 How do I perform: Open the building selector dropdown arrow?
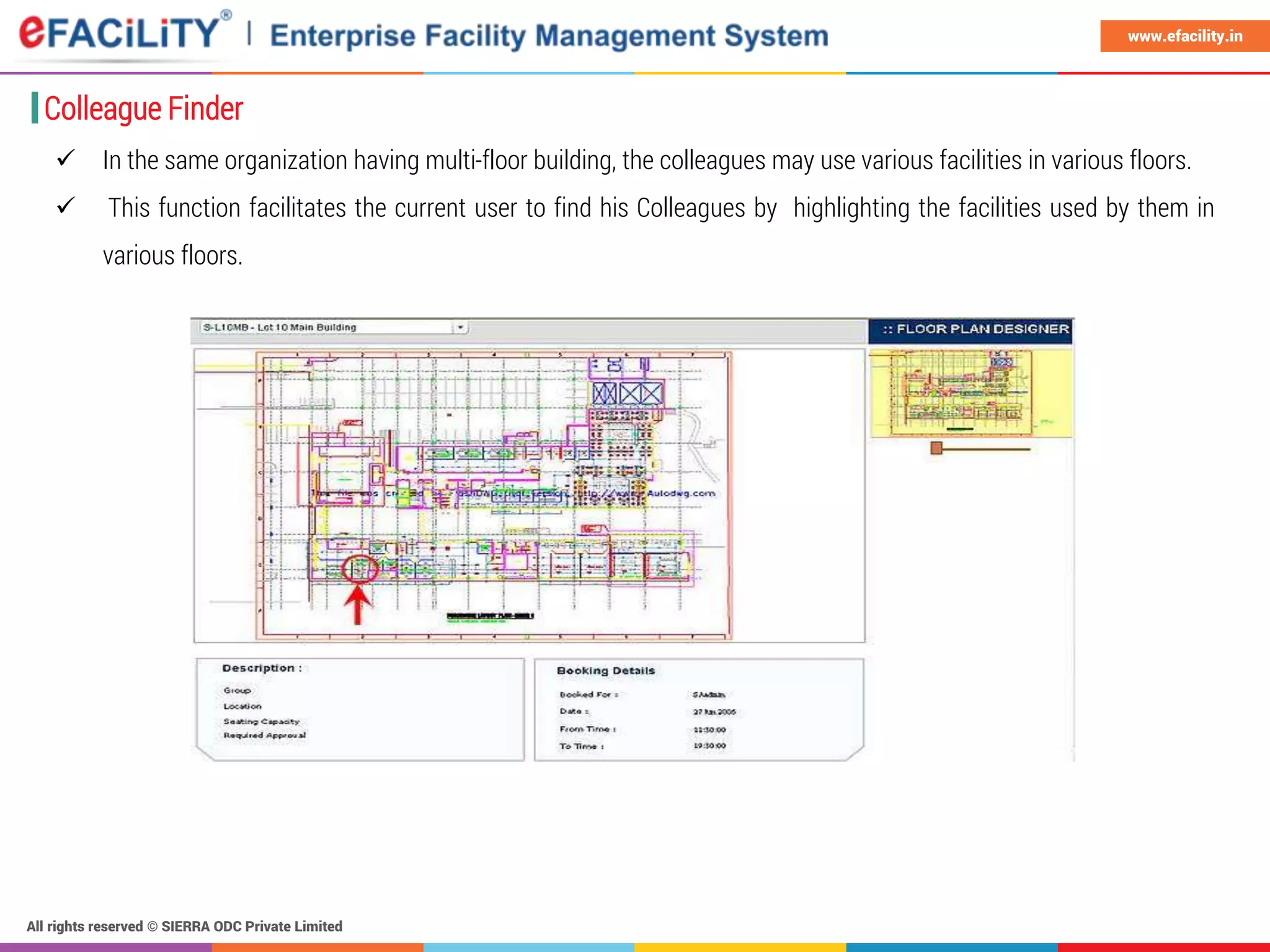460,327
